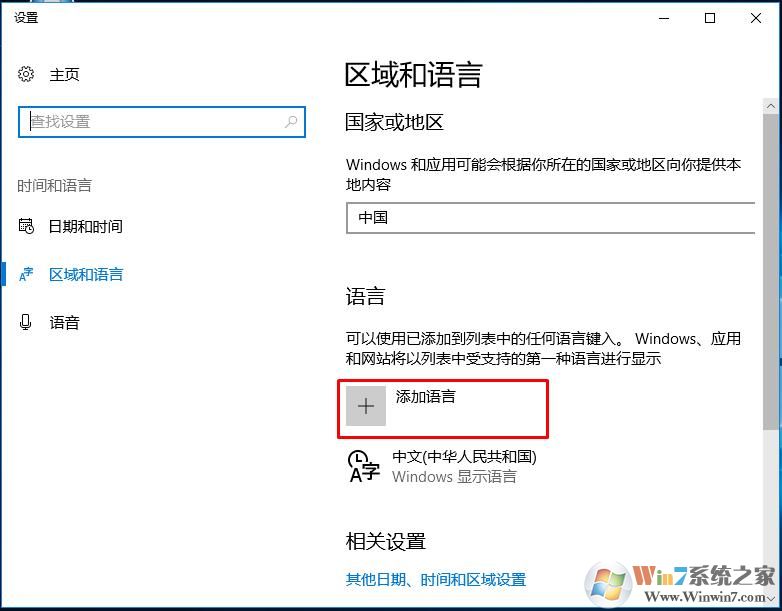Click the 语音 microphone icon

[25, 322]
